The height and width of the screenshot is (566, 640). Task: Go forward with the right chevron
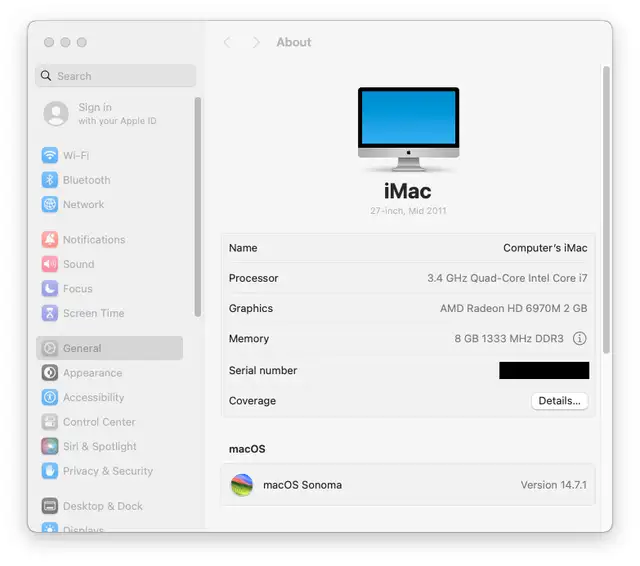(x=256, y=42)
